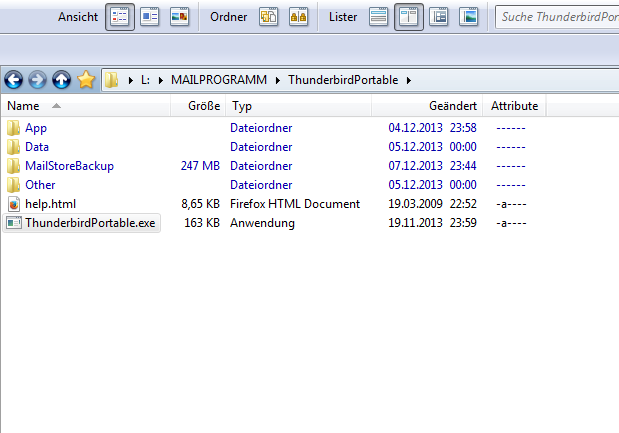
Task: Sort by Attribute column header
Action: pyautogui.click(x=514, y=106)
